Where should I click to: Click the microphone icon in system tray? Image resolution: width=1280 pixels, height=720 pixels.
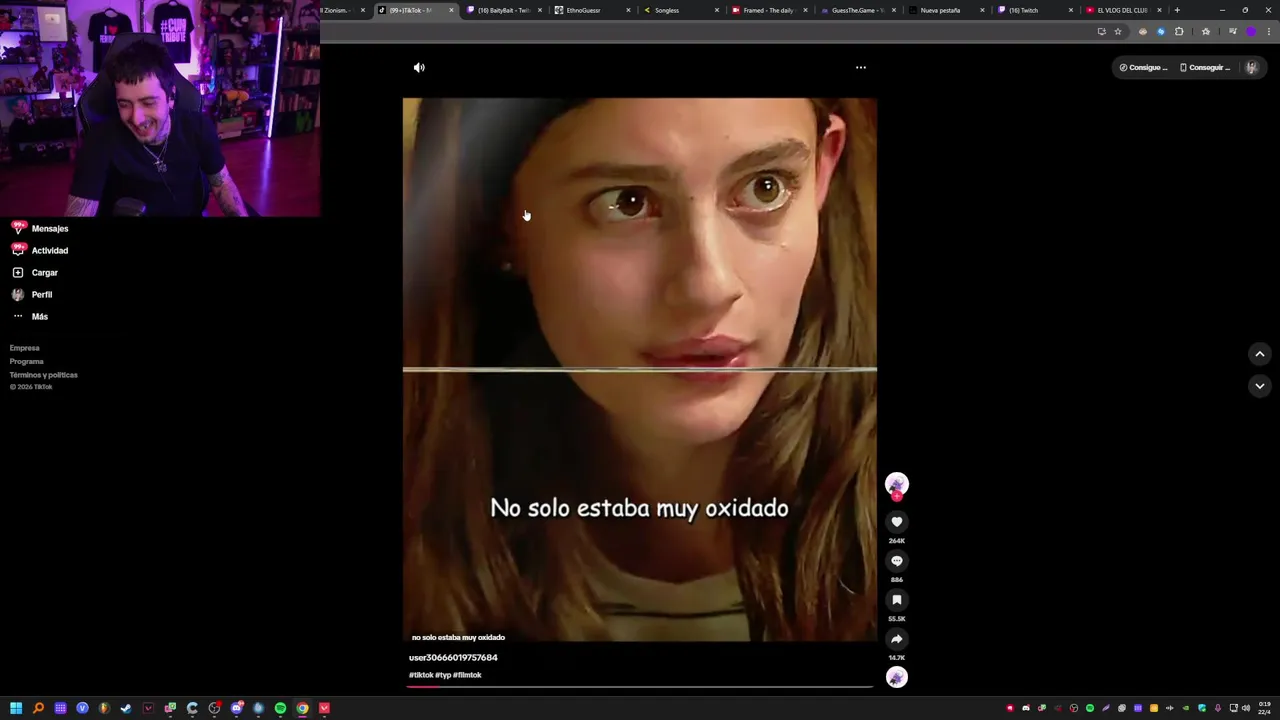[1218, 708]
